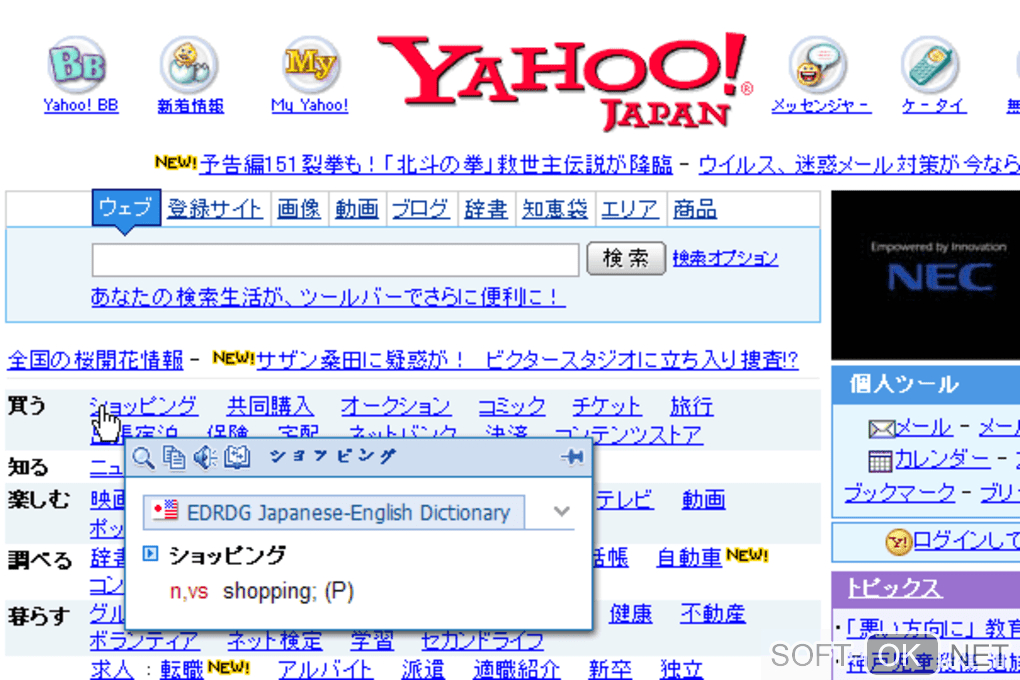The image size is (1020, 680).
Task: Open the コミック link
Action: pyautogui.click(x=511, y=407)
